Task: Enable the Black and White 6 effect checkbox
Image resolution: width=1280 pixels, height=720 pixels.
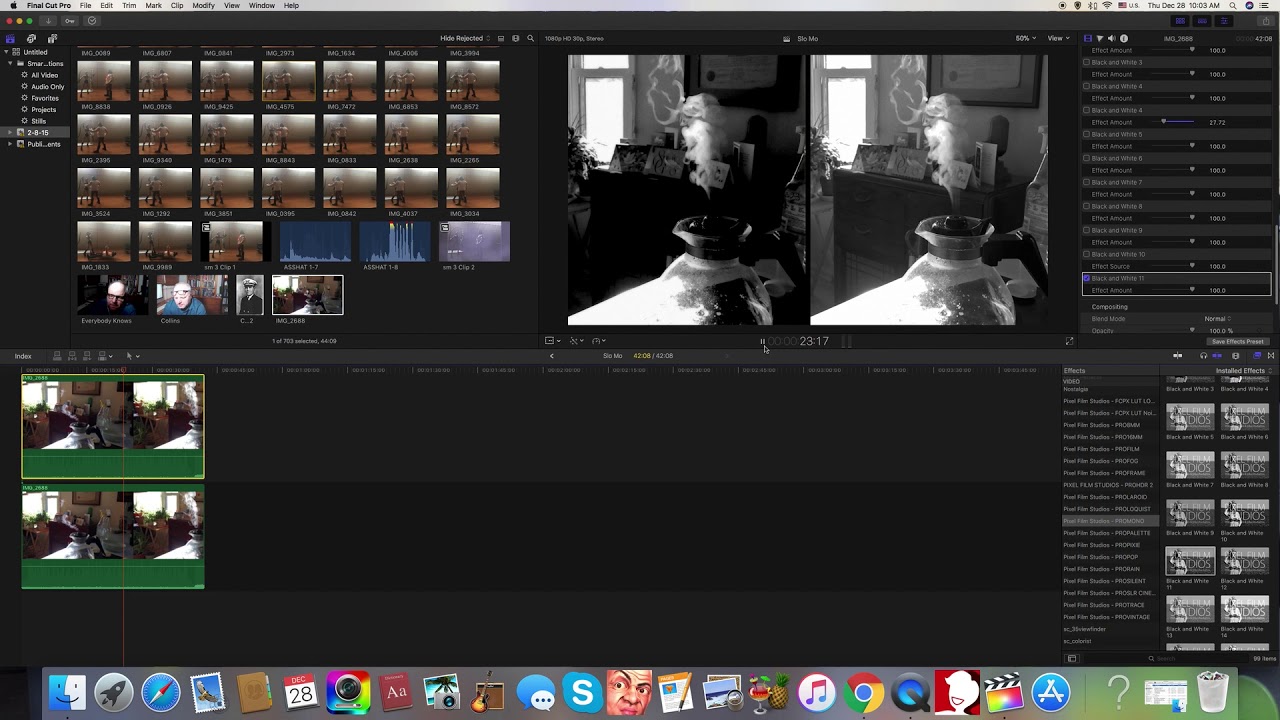Action: pos(1087,159)
